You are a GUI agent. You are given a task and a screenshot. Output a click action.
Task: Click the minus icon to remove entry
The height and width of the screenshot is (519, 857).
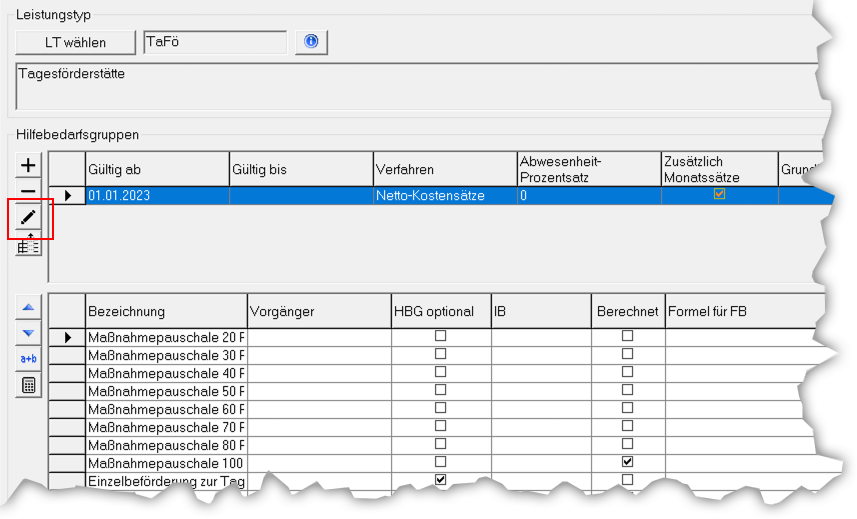pos(28,190)
